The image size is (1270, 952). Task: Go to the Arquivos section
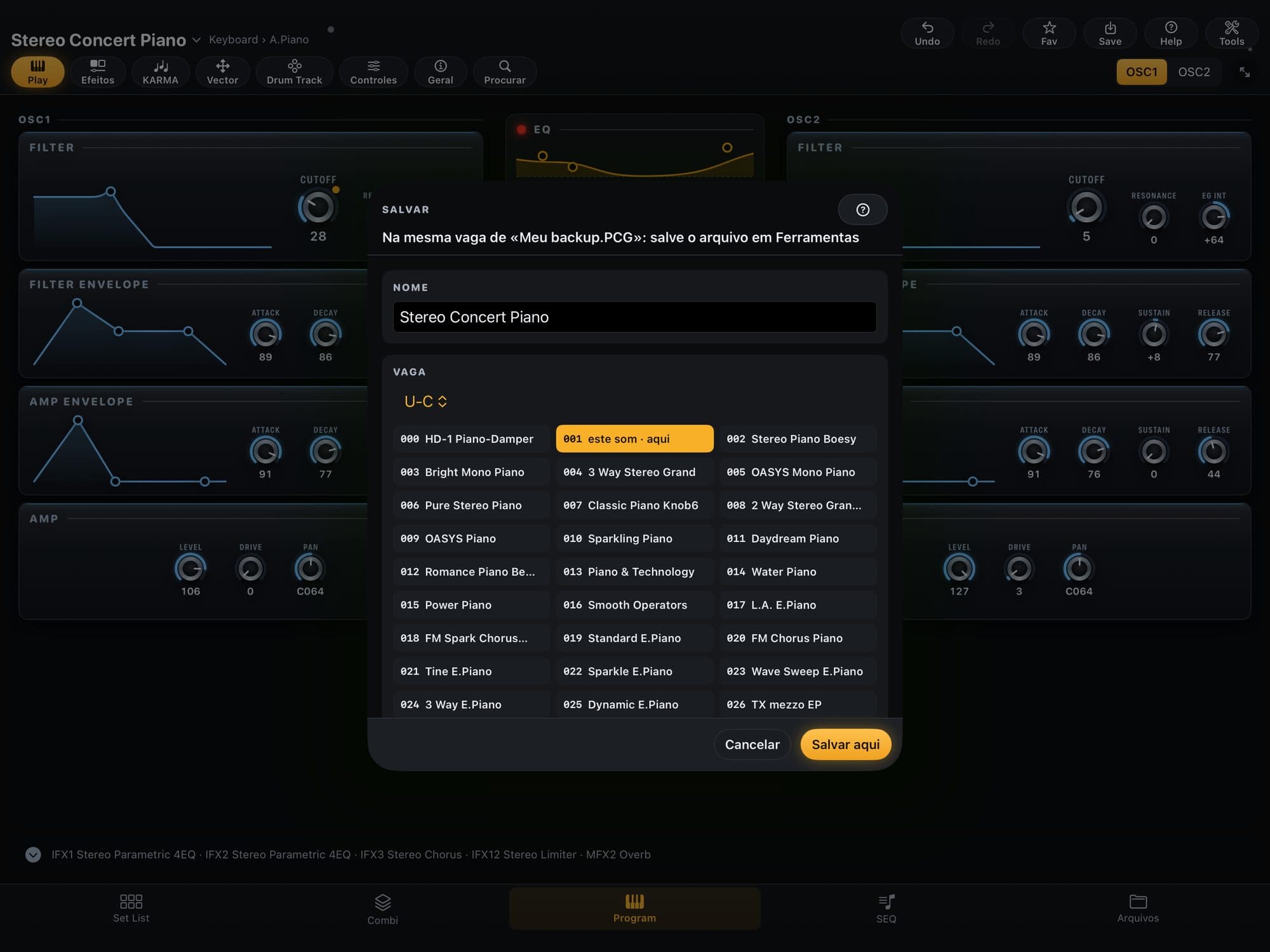(1138, 908)
